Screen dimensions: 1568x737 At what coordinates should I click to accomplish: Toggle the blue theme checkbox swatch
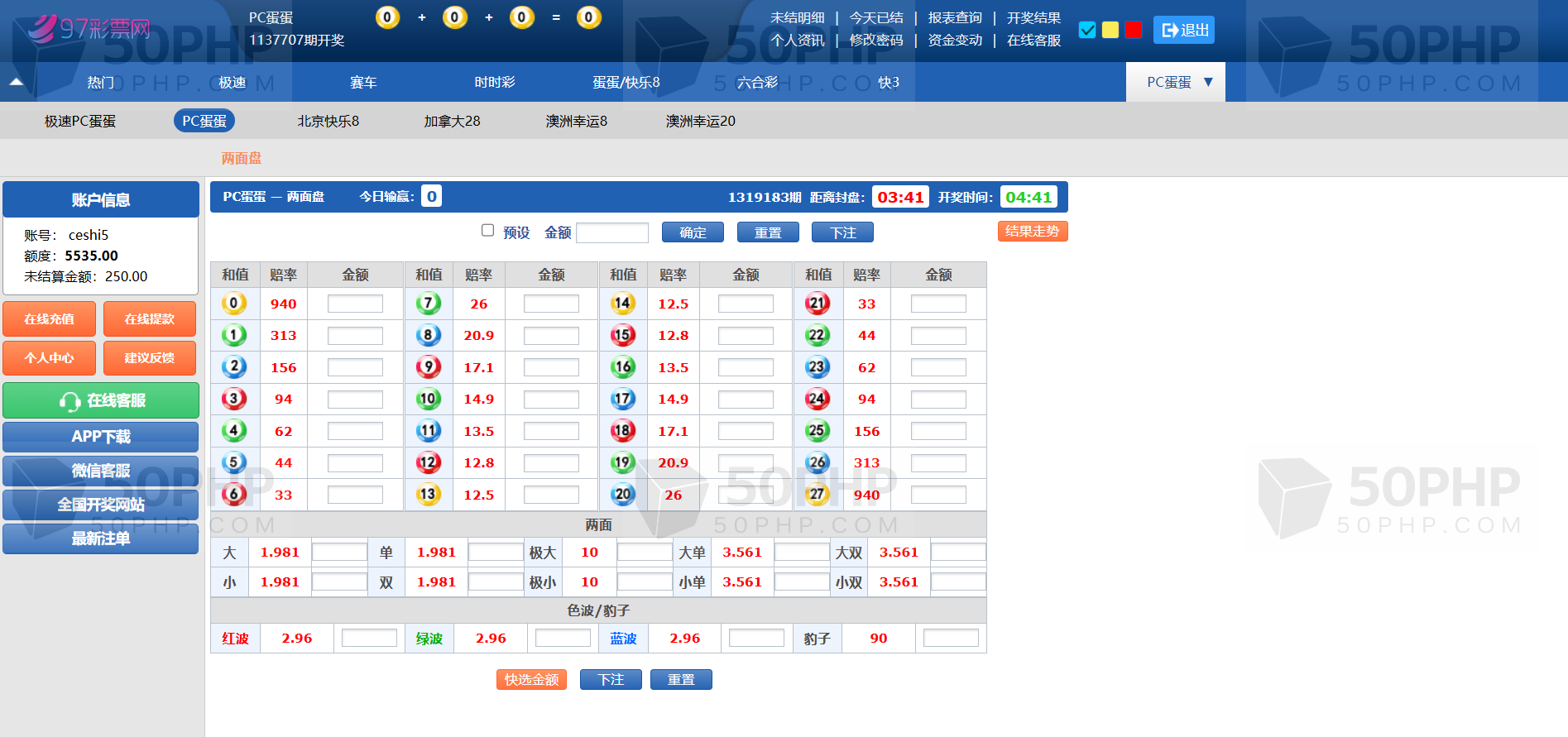click(x=1087, y=30)
